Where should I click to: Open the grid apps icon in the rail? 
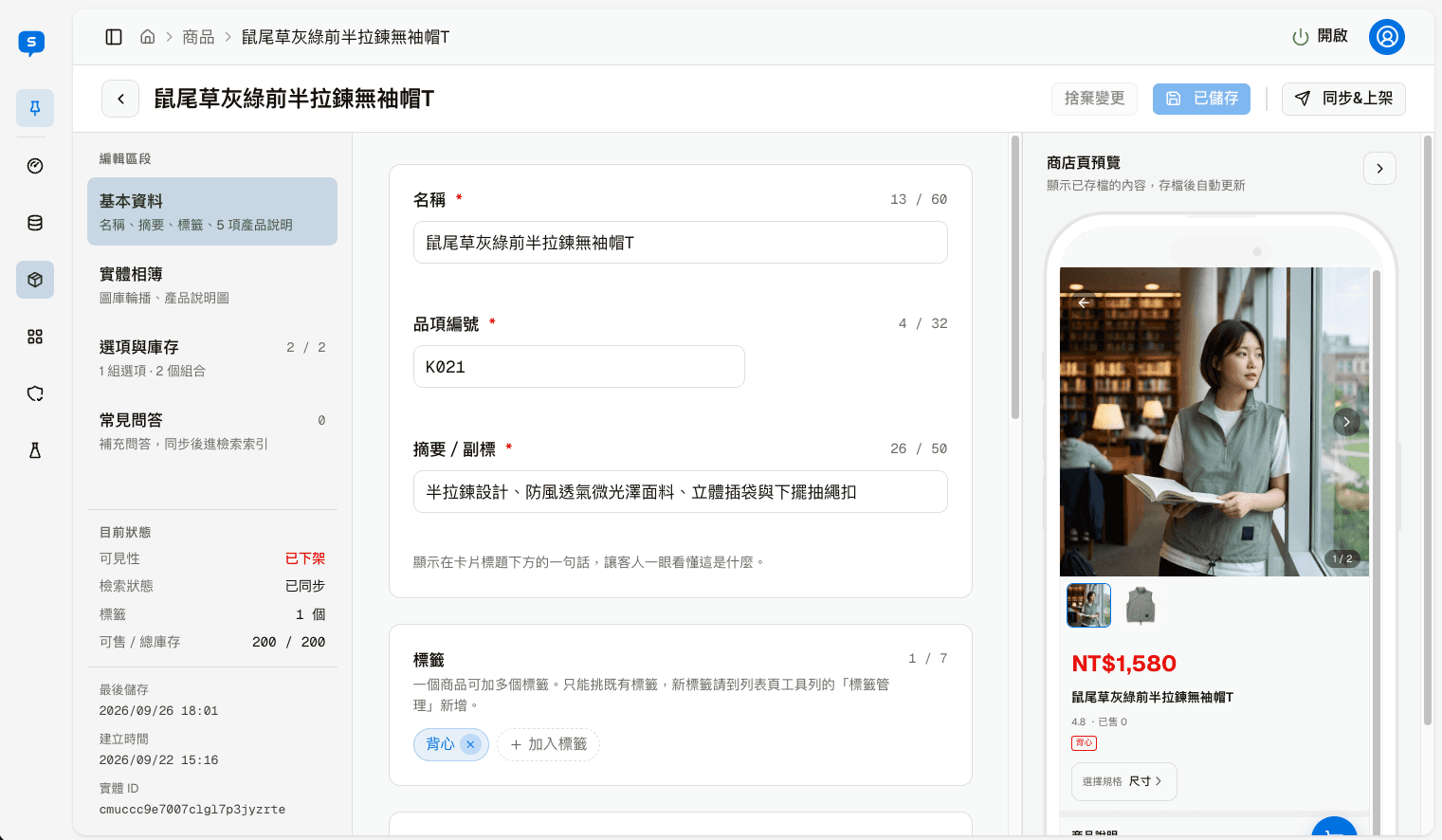point(35,337)
